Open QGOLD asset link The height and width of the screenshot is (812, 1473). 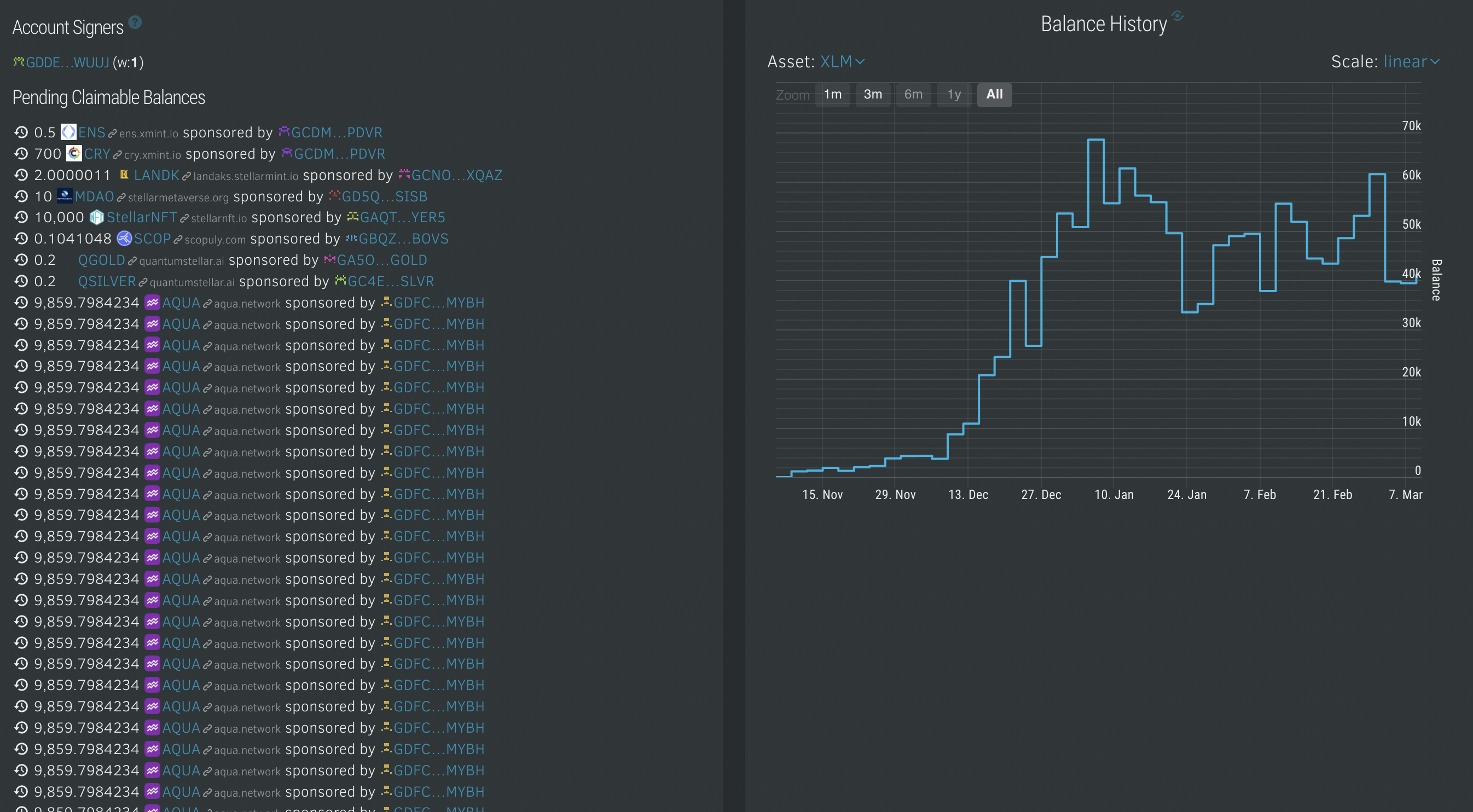pyautogui.click(x=101, y=260)
